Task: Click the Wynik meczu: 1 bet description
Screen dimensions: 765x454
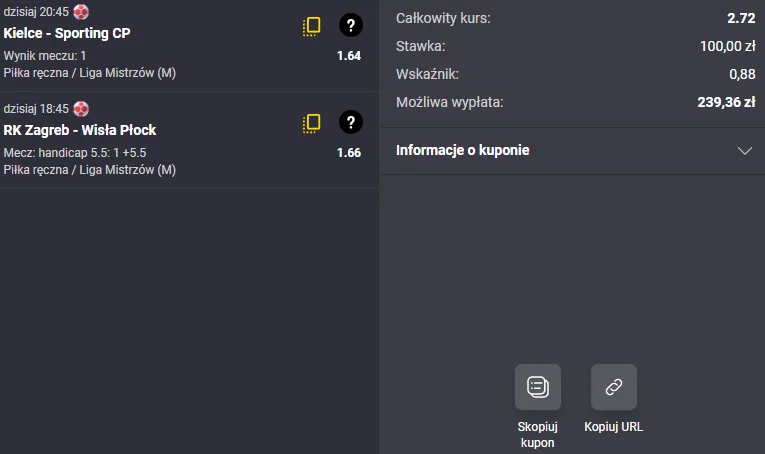Action: point(45,56)
